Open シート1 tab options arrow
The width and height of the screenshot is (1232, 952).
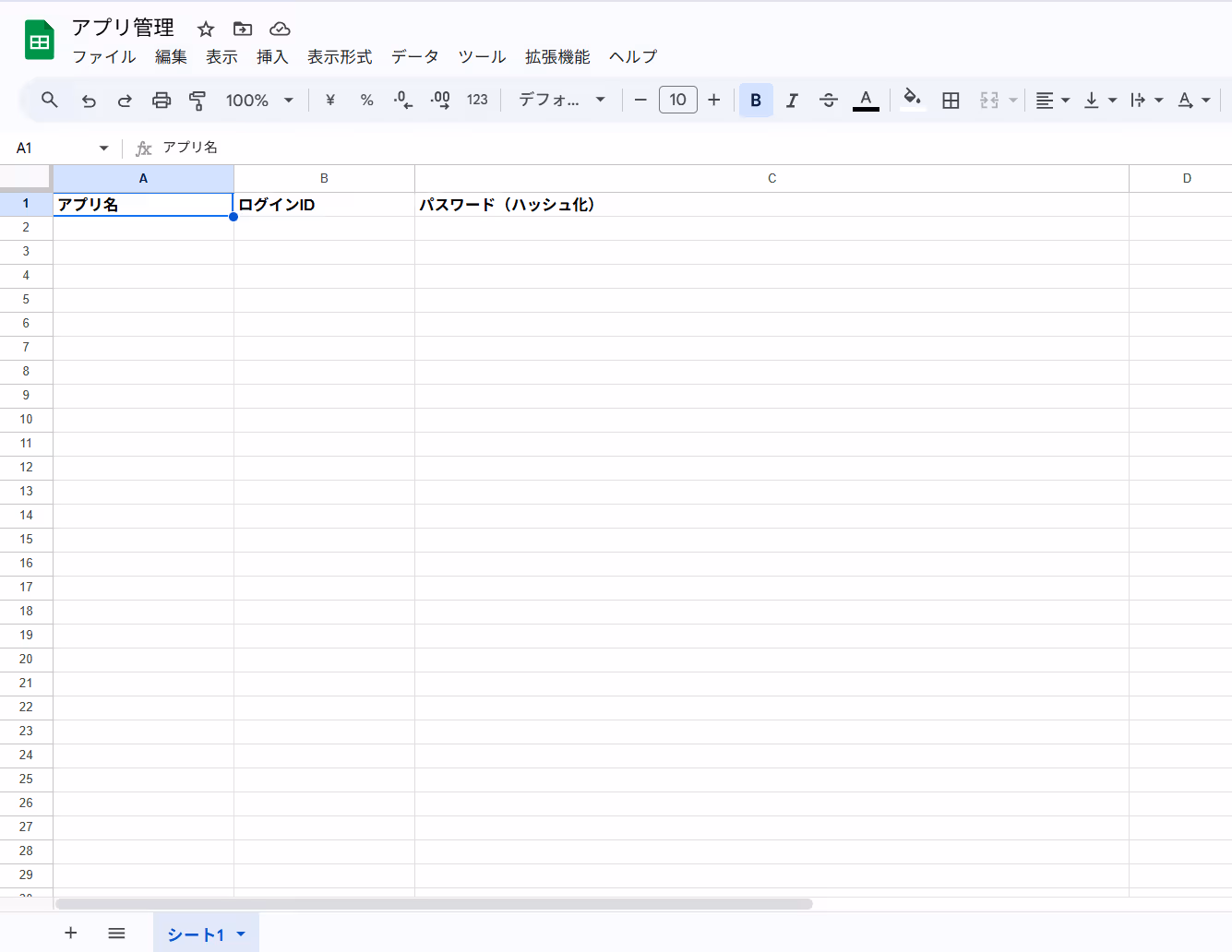[x=241, y=934]
